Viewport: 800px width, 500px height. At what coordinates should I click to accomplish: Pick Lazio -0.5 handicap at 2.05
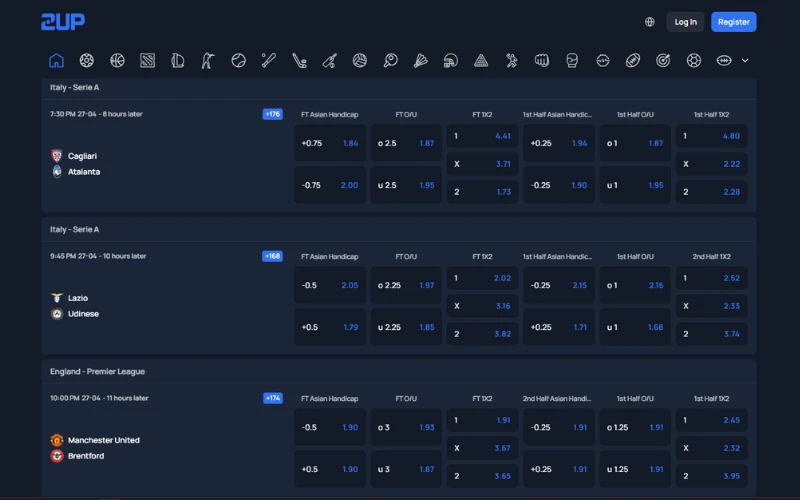[330, 285]
